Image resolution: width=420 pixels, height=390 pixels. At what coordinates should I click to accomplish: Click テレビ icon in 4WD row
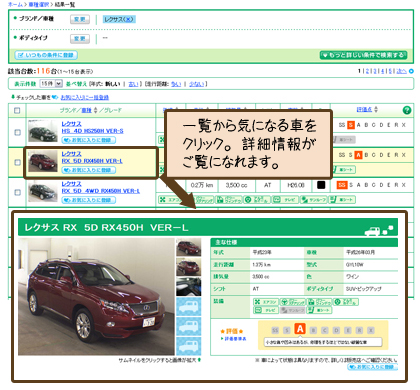[285, 200]
